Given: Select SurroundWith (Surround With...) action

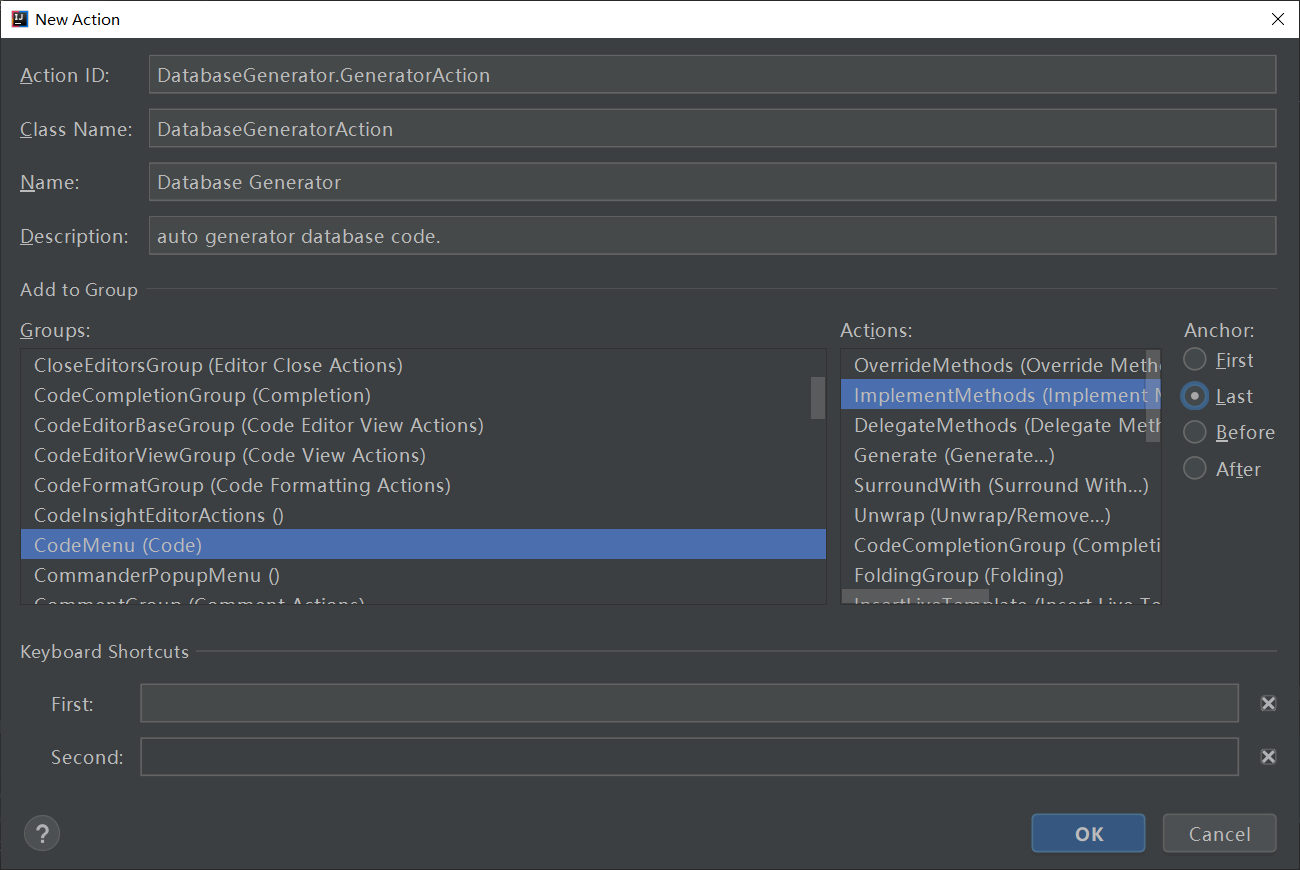Looking at the screenshot, I should point(1001,485).
